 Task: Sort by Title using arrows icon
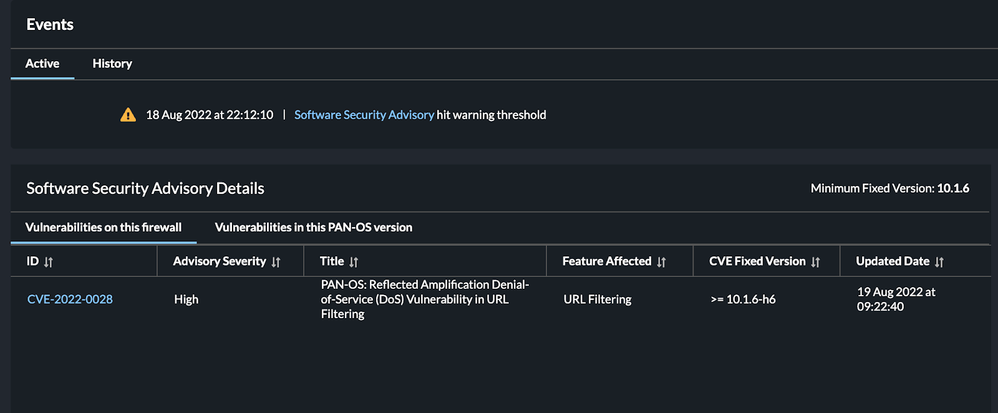point(353,262)
